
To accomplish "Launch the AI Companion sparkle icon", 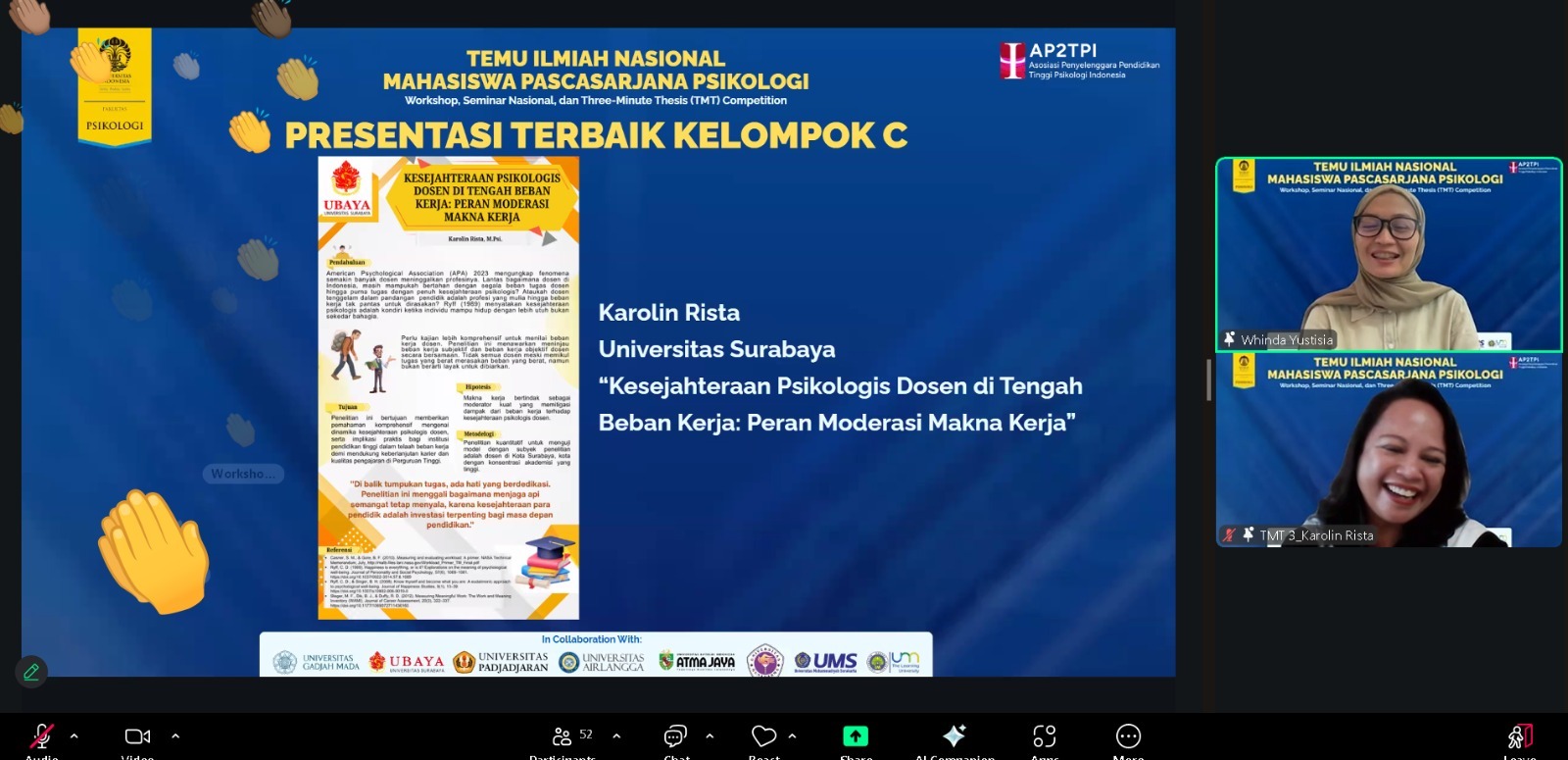I will tap(954, 736).
